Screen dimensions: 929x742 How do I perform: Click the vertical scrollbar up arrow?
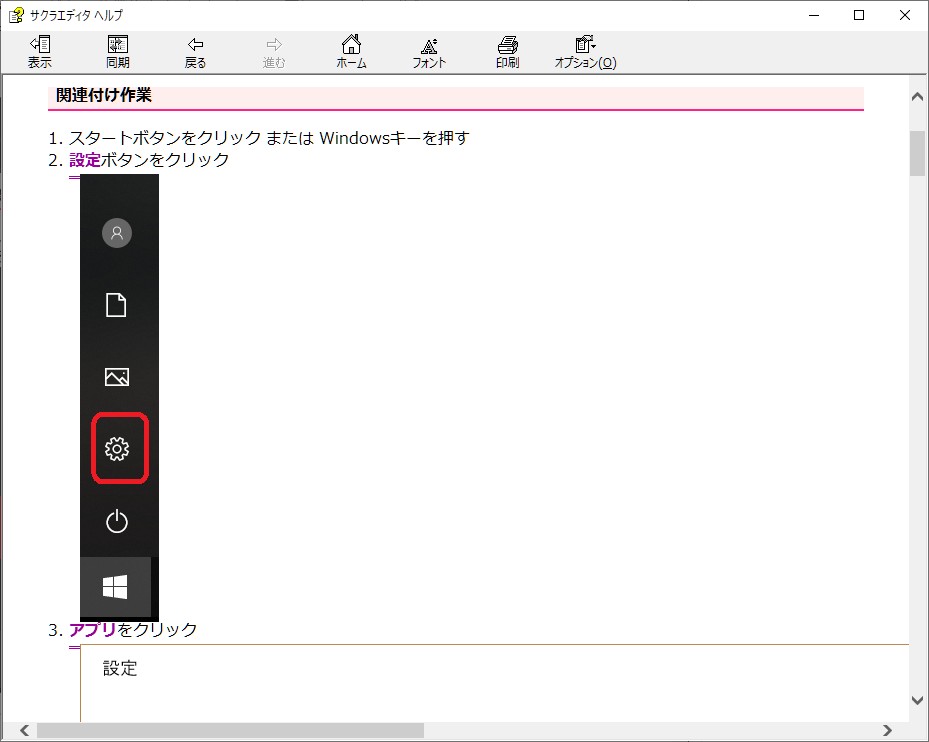(x=917, y=97)
